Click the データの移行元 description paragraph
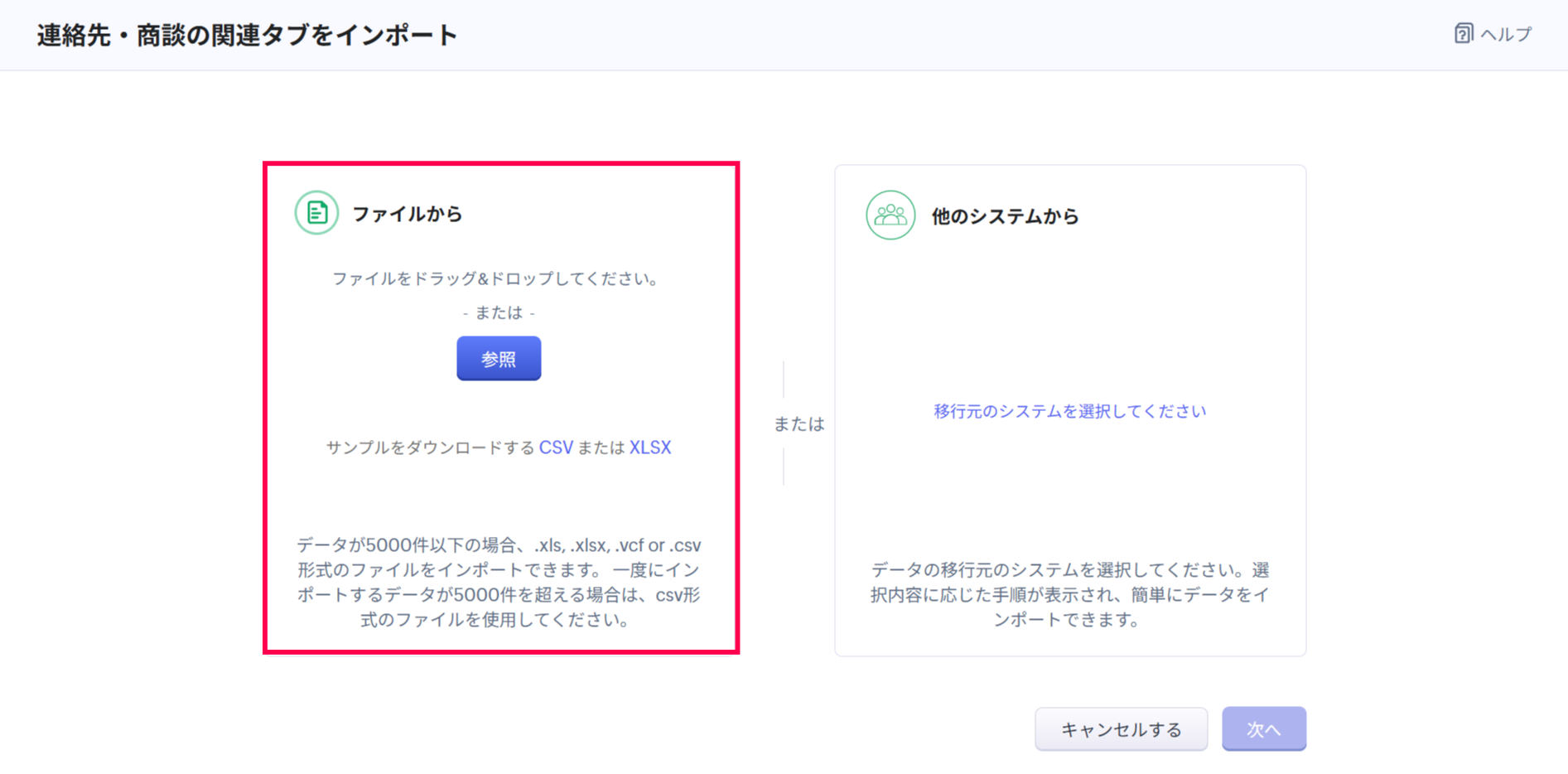Viewport: 1568px width, 774px height. [x=1069, y=594]
